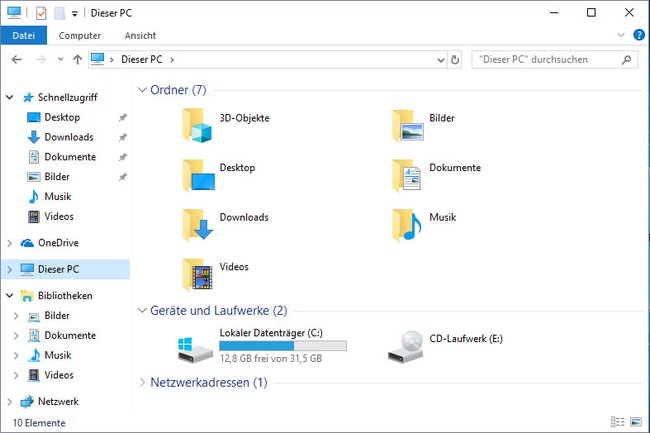
Task: Click the PC icon in the address bar
Action: 97,59
